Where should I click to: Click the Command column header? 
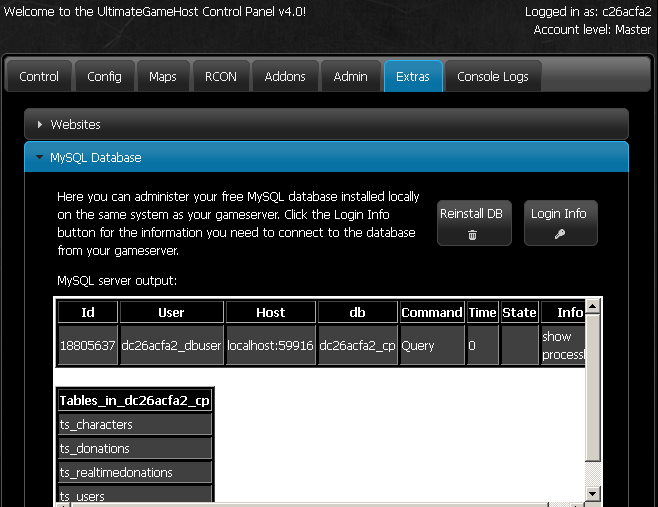point(432,312)
